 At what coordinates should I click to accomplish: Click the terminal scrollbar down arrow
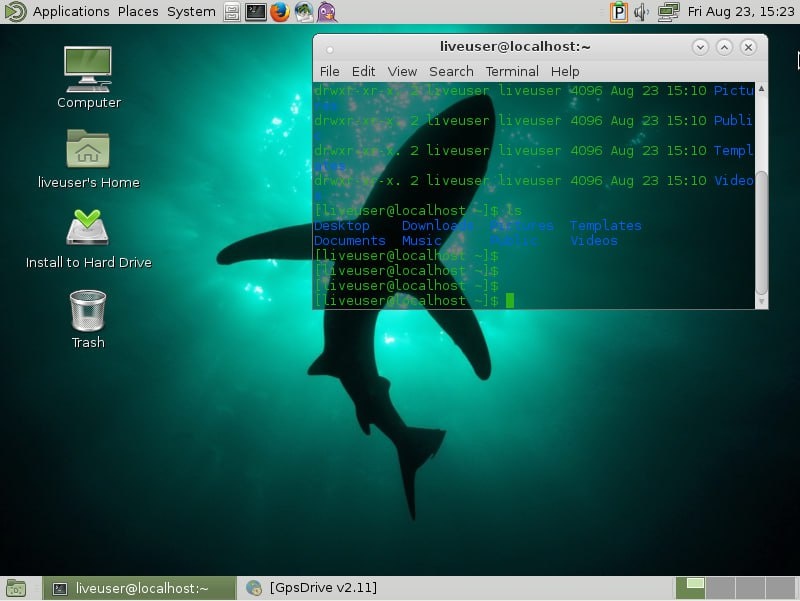pos(761,302)
